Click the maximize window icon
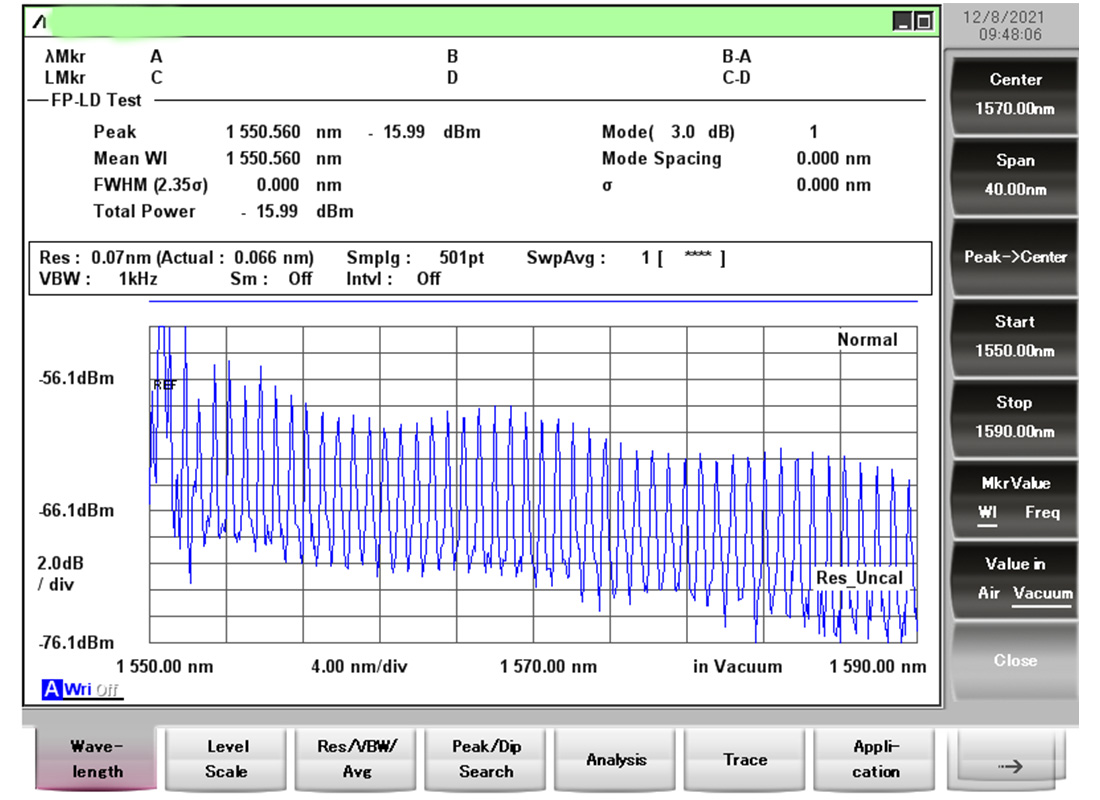The width and height of the screenshot is (1100, 800). [x=923, y=21]
